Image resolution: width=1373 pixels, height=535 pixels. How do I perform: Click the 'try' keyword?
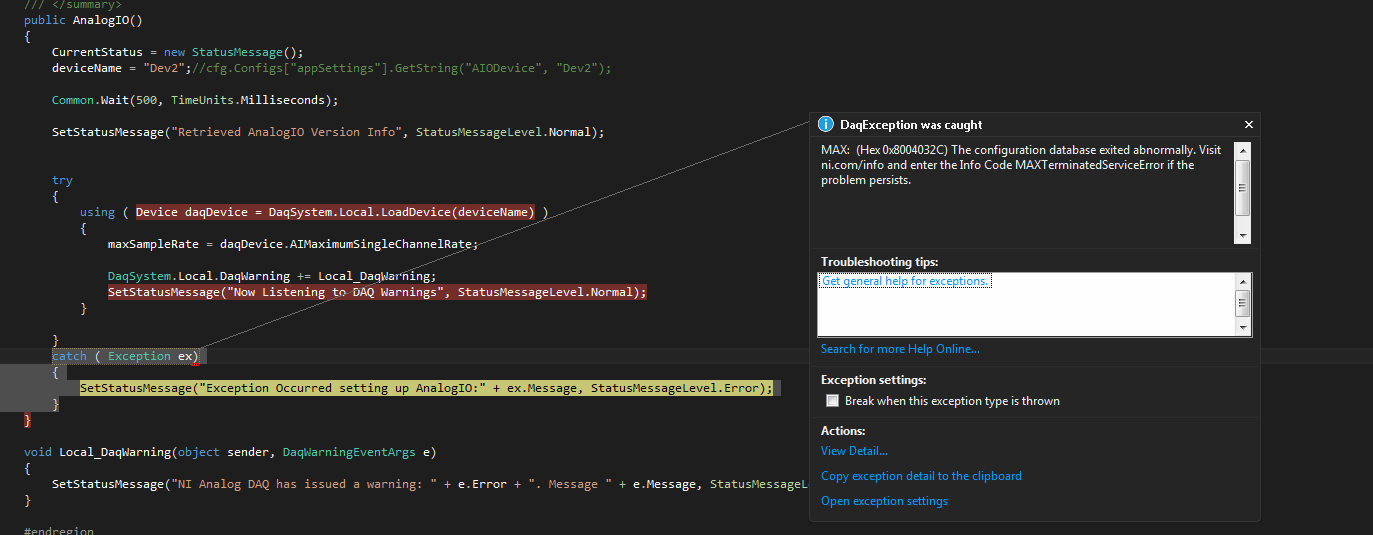point(62,180)
